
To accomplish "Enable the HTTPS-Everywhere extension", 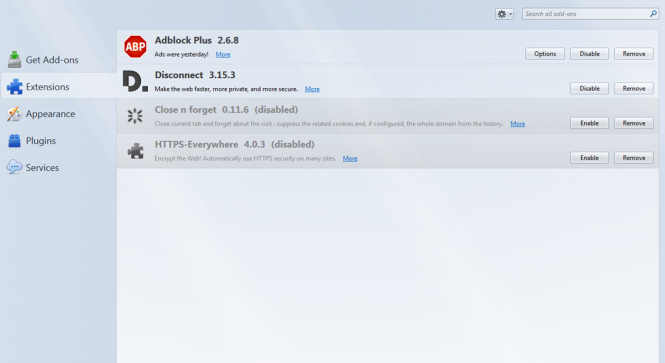I will 590,158.
